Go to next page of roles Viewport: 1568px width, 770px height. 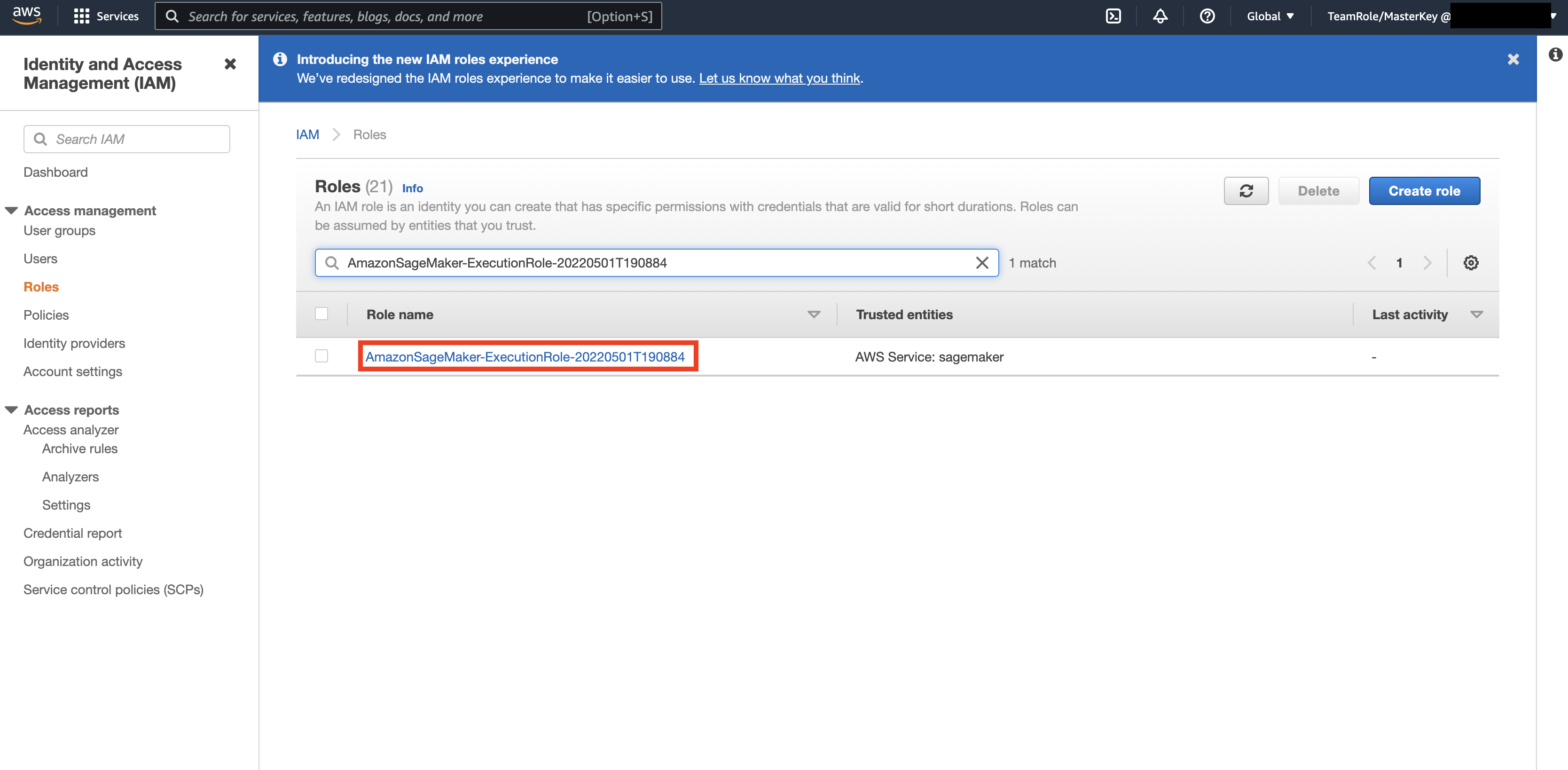pyautogui.click(x=1427, y=263)
